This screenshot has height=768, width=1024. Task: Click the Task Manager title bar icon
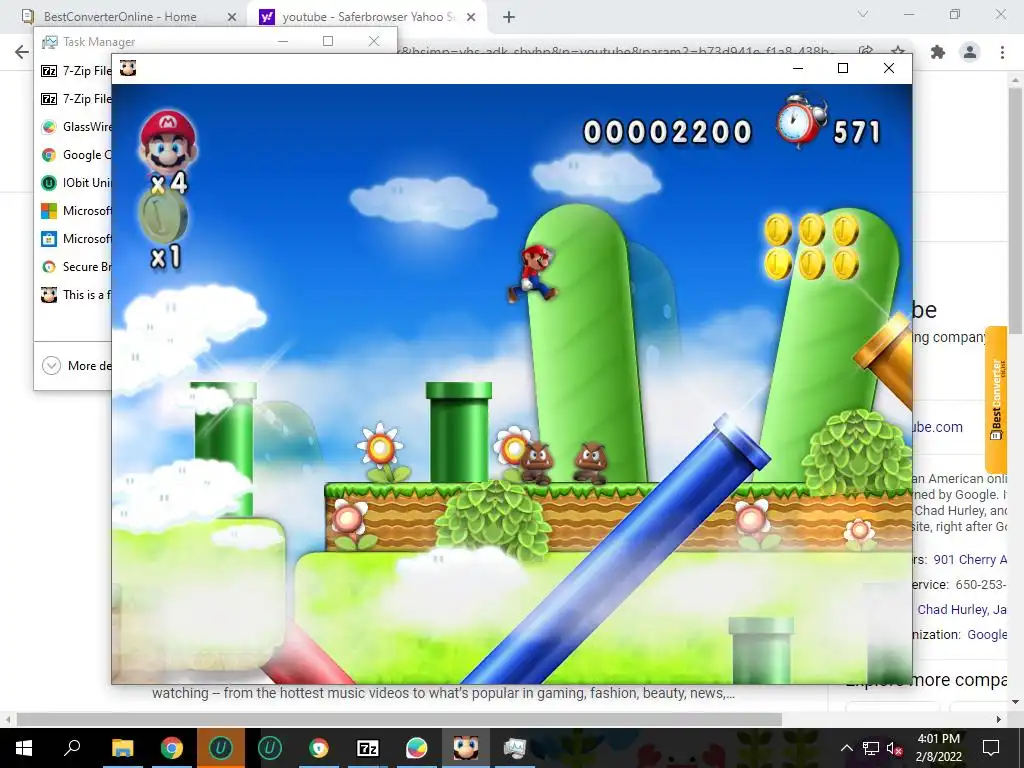pyautogui.click(x=49, y=42)
